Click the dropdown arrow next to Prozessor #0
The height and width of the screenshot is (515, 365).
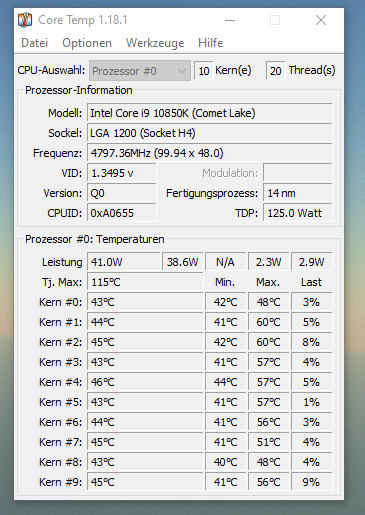[182, 71]
